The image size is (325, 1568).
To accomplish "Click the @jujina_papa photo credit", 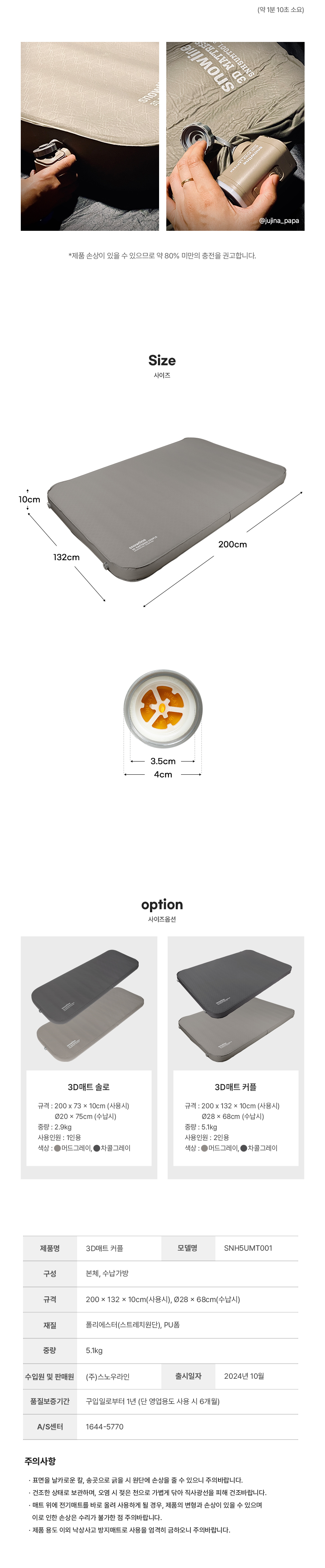I will click(279, 220).
